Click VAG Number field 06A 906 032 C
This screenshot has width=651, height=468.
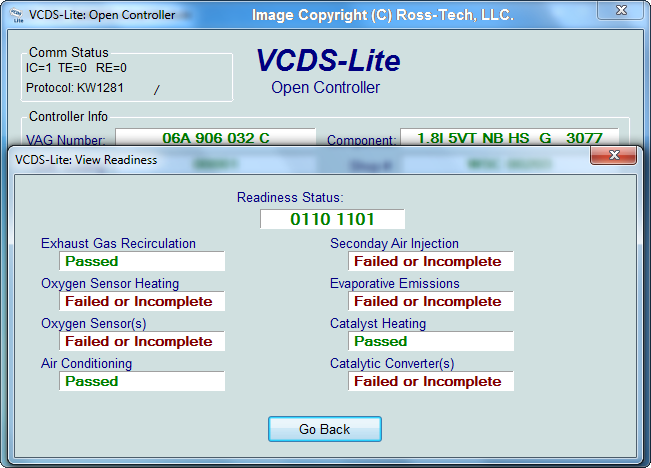(x=215, y=137)
